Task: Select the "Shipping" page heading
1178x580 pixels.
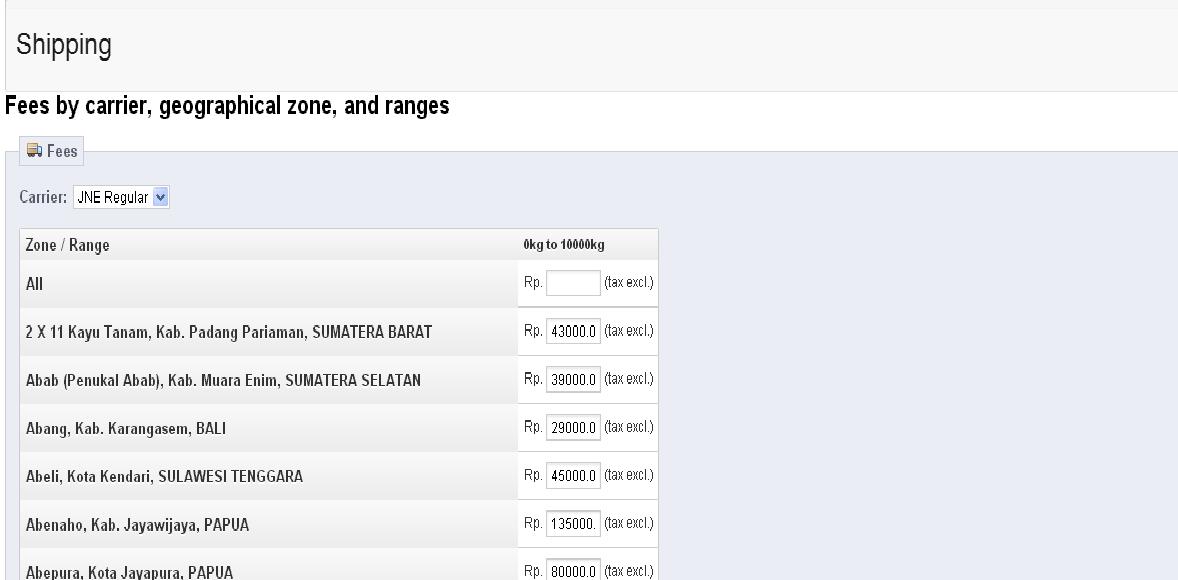Action: tap(64, 45)
